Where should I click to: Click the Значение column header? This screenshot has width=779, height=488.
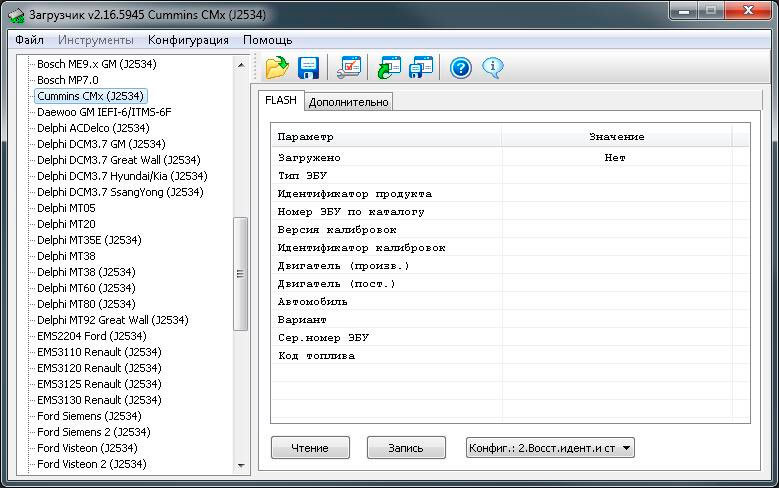coord(616,137)
